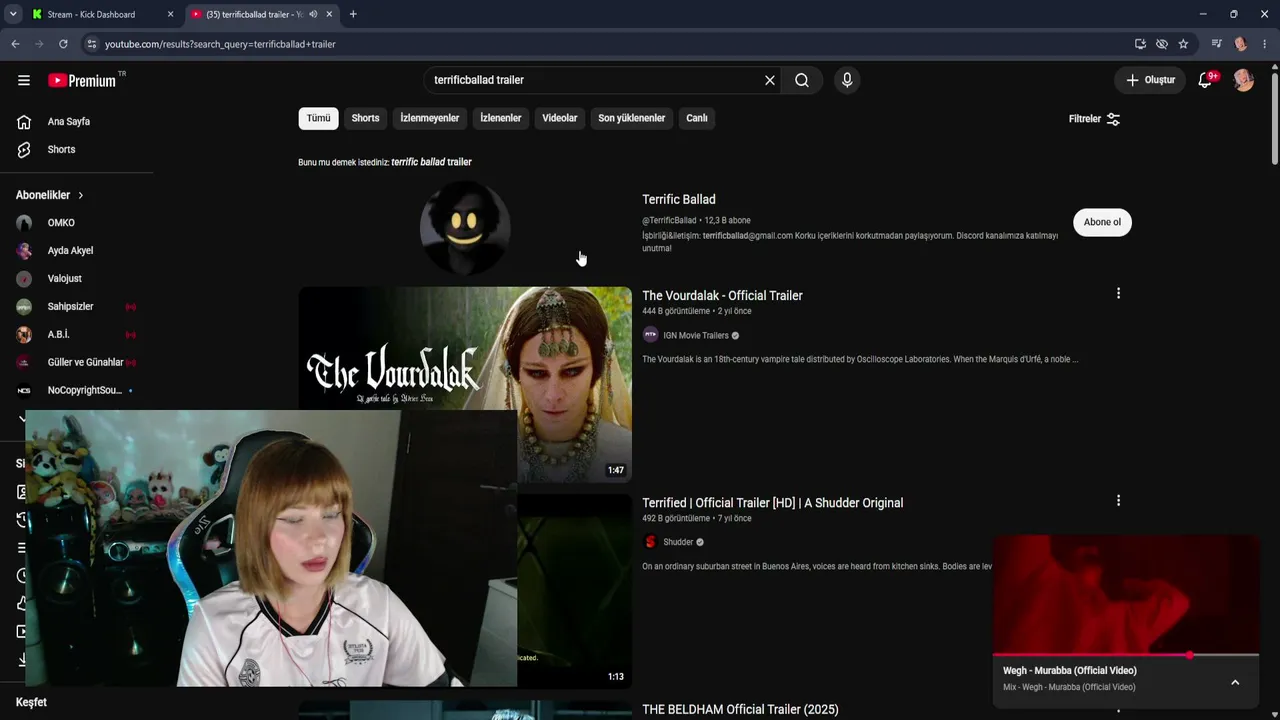Click 'THE BELDHAM Official Trailer (2025)' title
Screen dimensions: 1280x720
tap(740, 710)
